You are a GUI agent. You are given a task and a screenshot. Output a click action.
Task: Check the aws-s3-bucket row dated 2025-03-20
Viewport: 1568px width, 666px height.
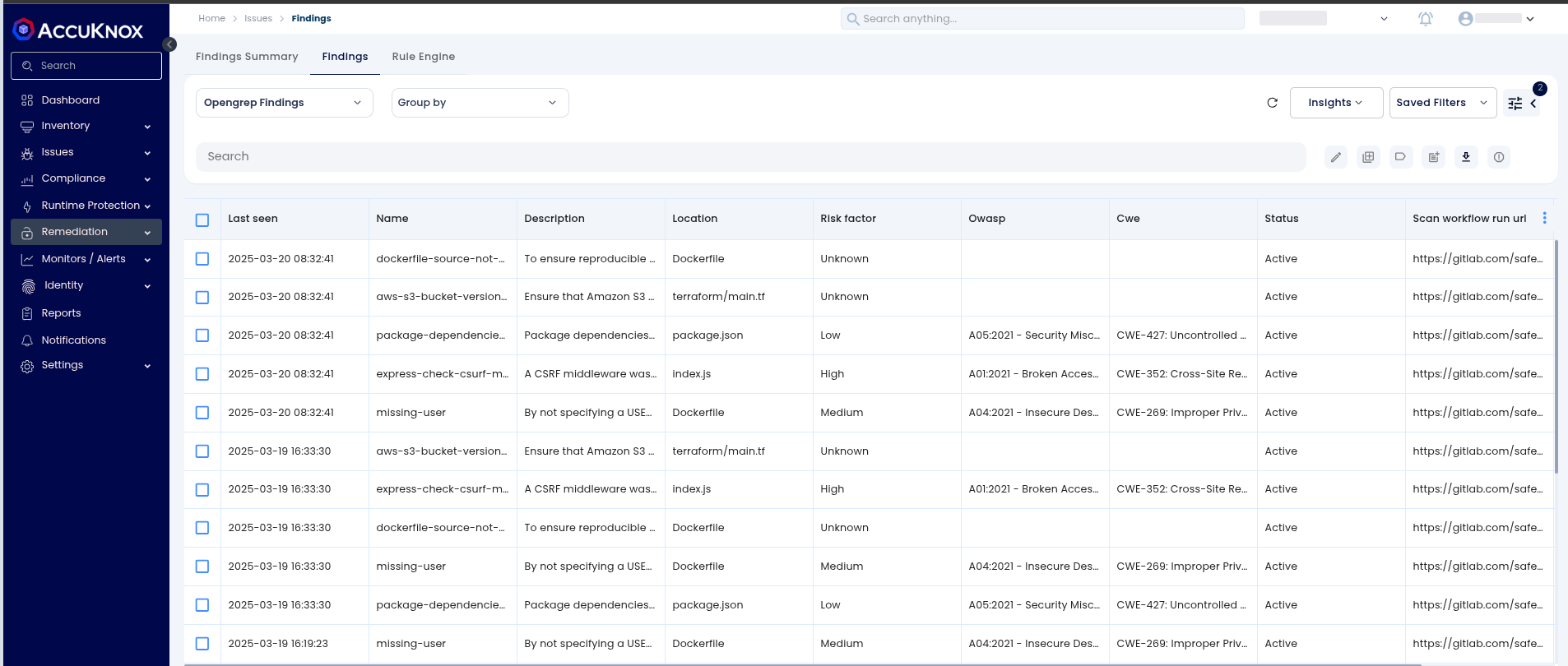point(202,298)
